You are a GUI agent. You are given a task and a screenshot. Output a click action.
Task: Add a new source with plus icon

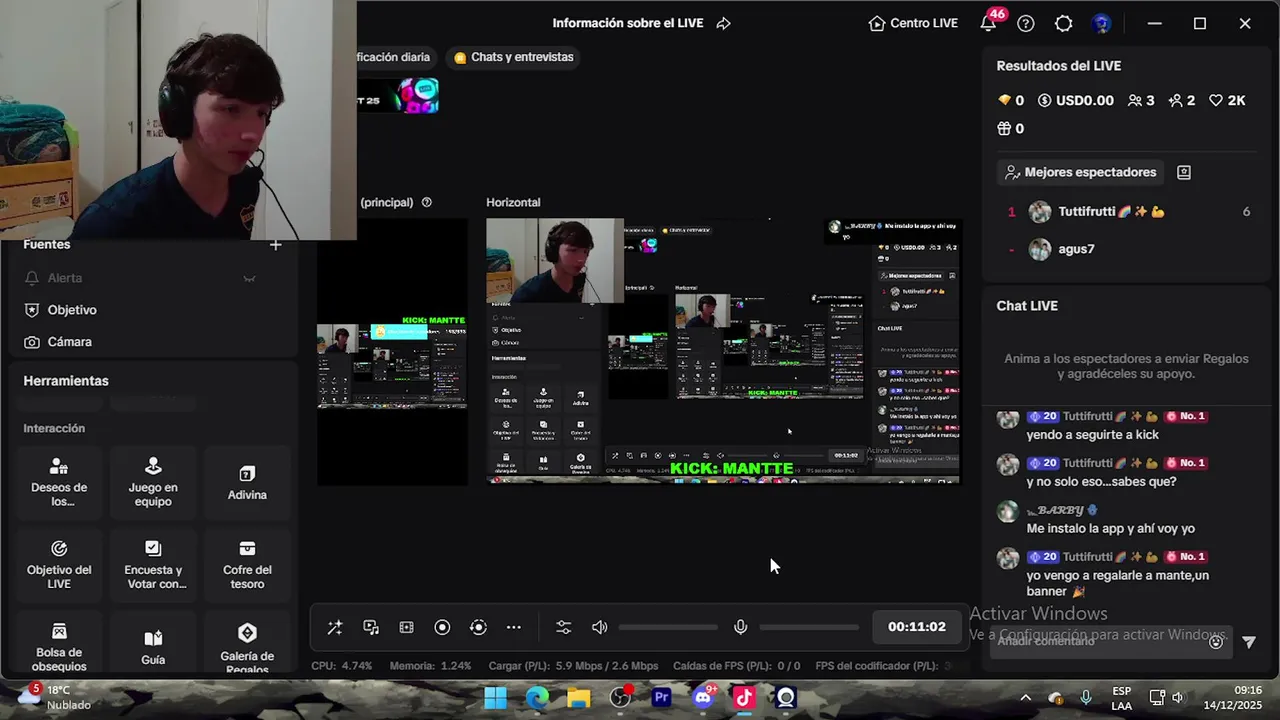[276, 244]
